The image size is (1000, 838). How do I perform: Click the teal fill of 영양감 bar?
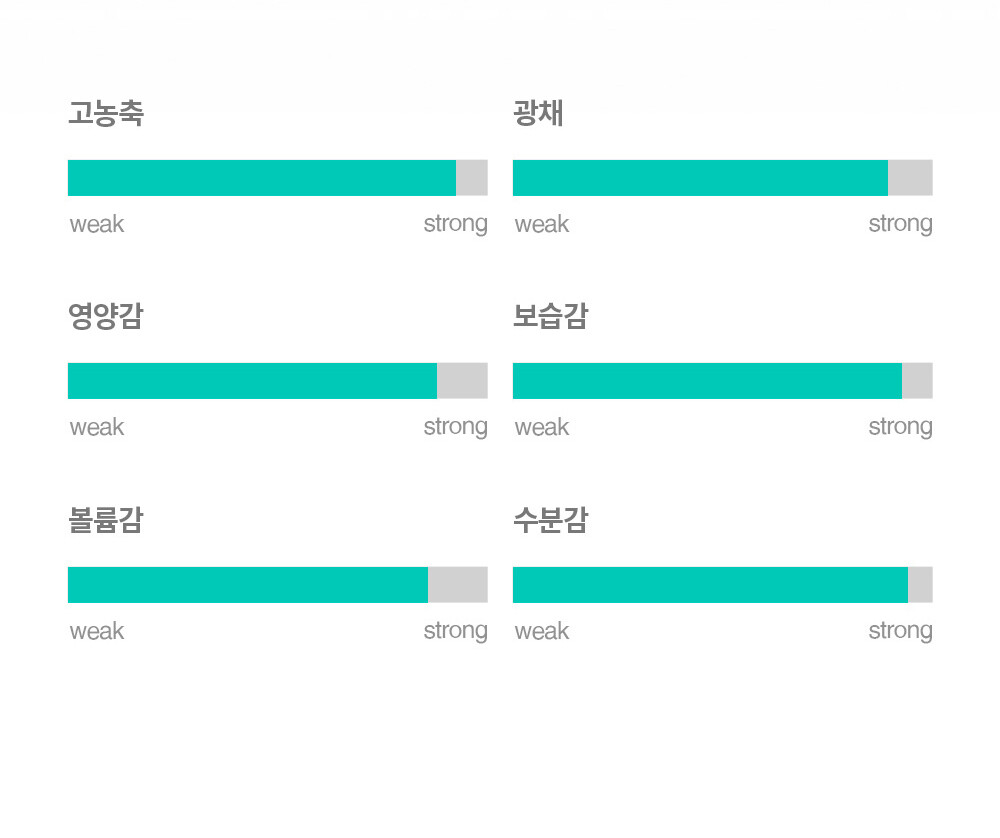[x=253, y=381]
